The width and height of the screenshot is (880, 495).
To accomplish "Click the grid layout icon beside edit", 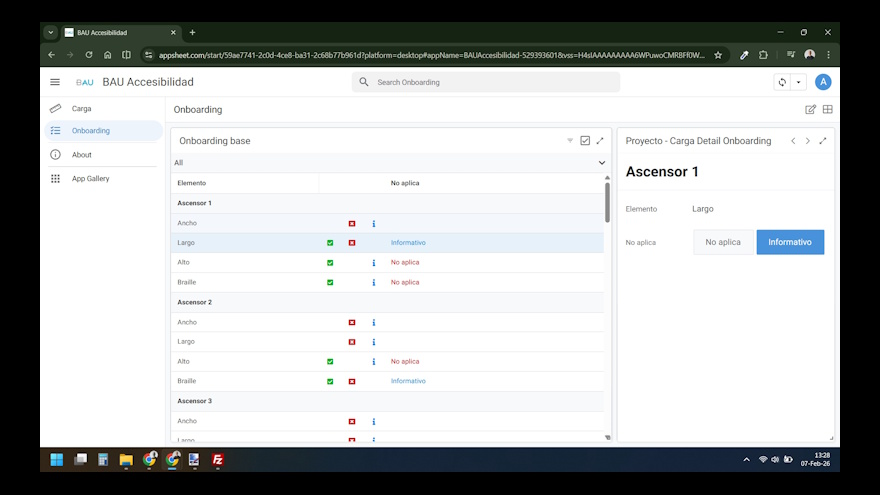I will 828,110.
